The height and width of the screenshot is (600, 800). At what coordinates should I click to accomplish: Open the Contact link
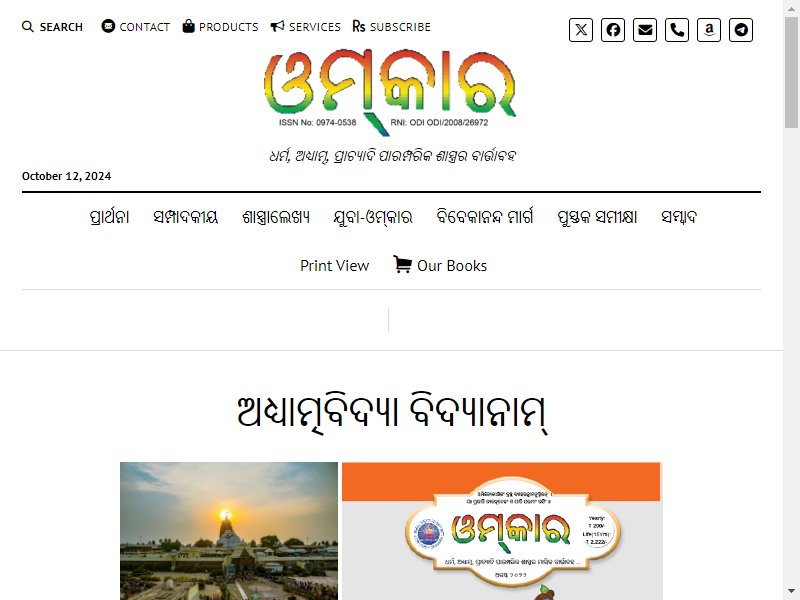click(x=136, y=27)
